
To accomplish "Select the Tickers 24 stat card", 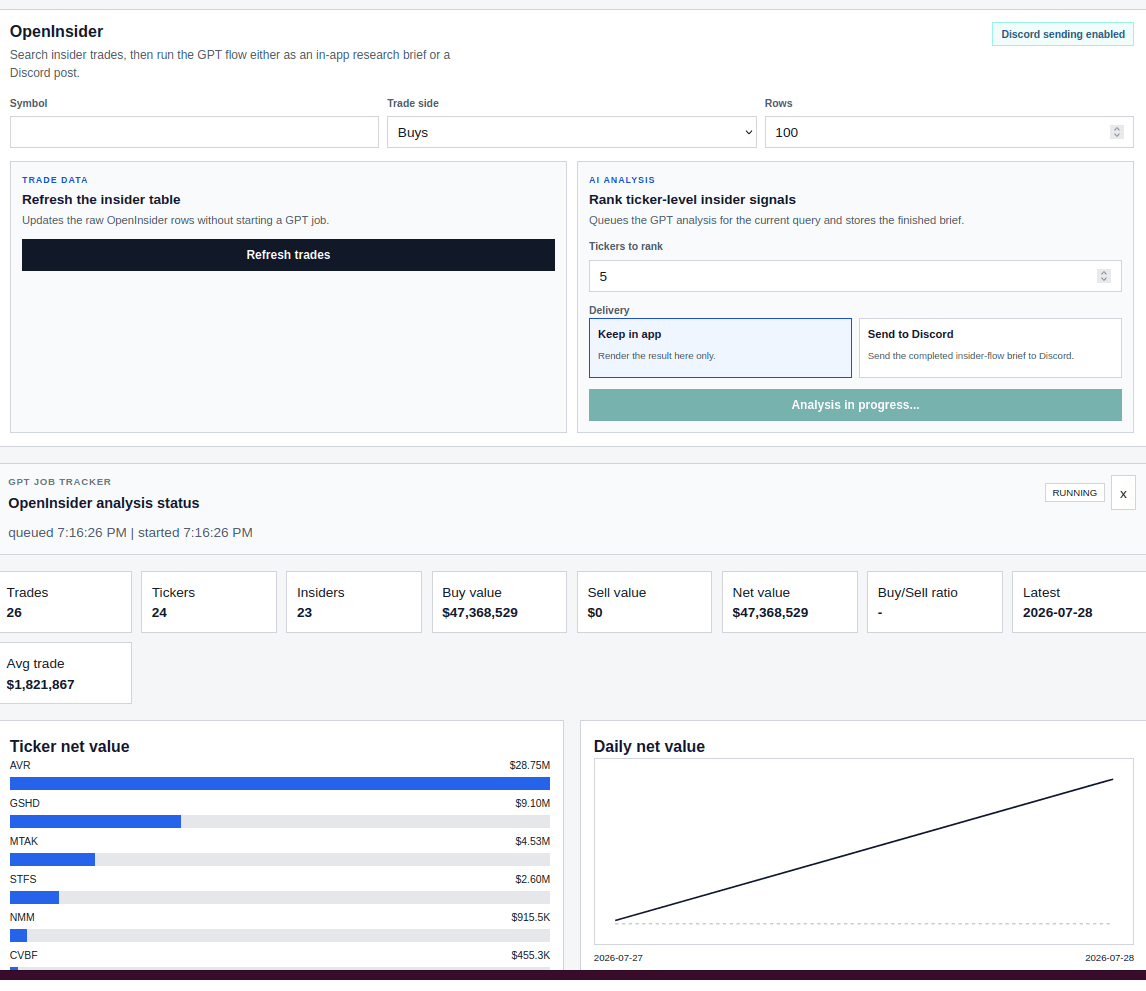I will 209,602.
